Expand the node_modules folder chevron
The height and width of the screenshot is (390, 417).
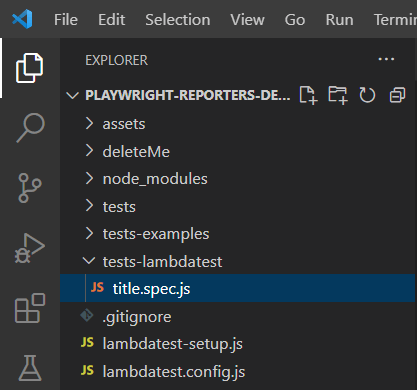click(x=89, y=178)
